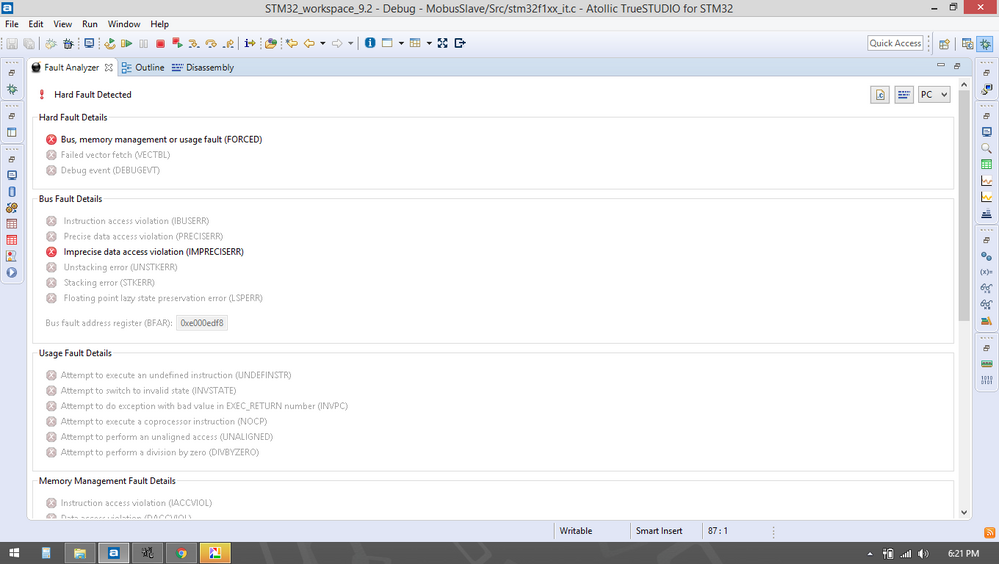This screenshot has width=999, height=564.
Task: Open the Breakpoints view icon in right sidebar
Action: (x=986, y=256)
